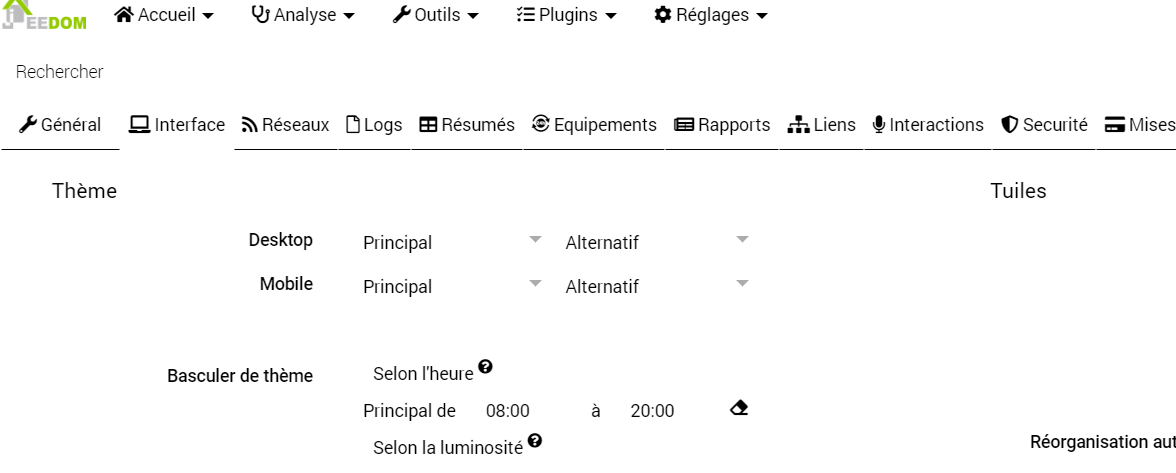Open the Logs tab

click(x=374, y=125)
